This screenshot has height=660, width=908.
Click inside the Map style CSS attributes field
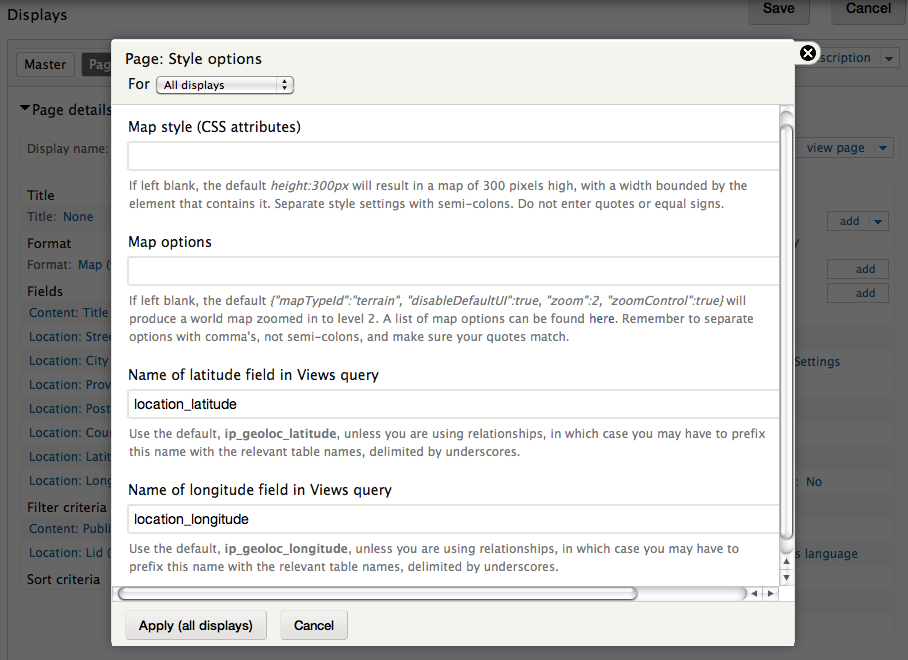tap(452, 156)
